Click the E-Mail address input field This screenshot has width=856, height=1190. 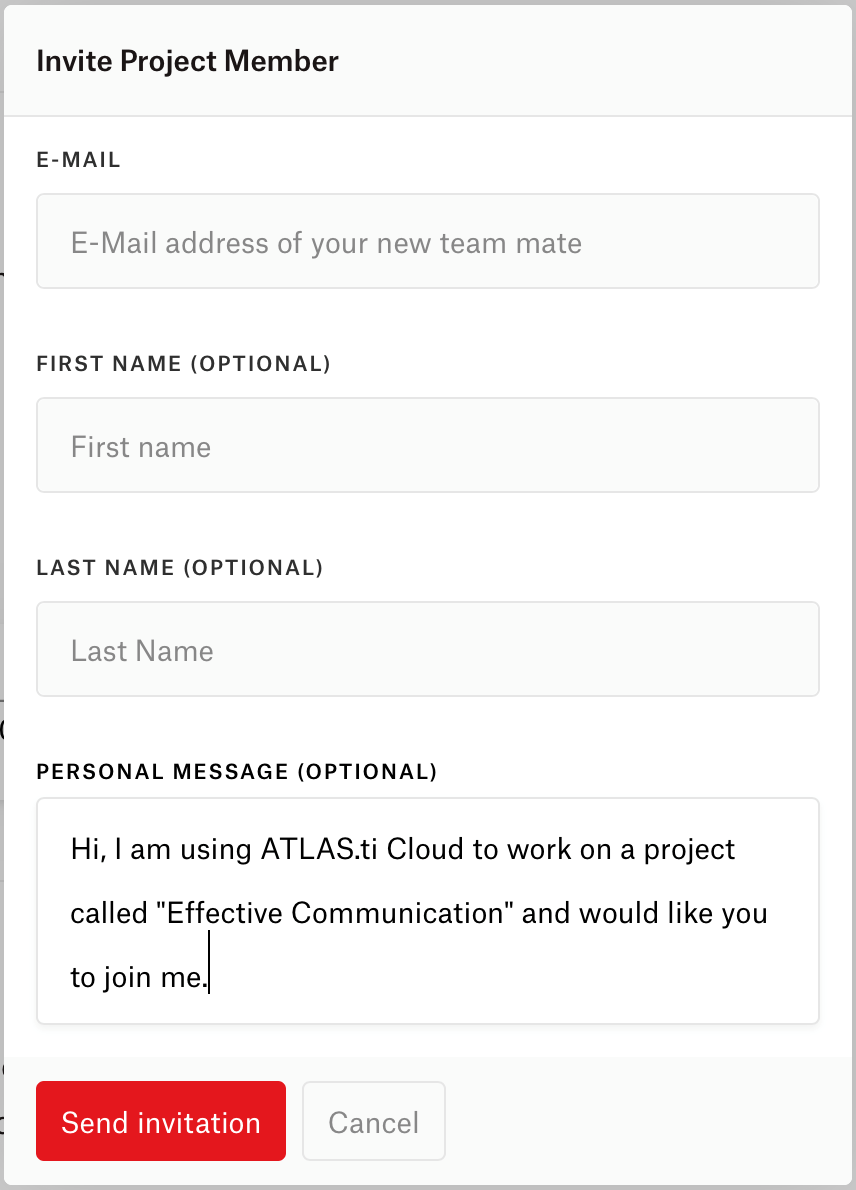coord(427,242)
